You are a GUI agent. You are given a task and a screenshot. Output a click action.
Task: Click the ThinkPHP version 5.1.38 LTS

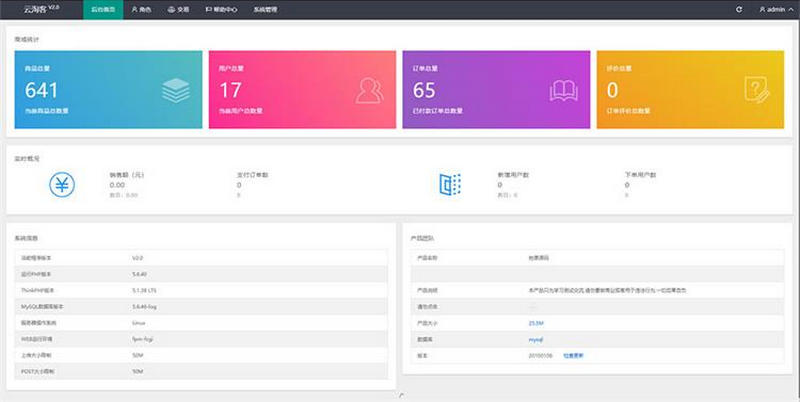click(x=144, y=290)
